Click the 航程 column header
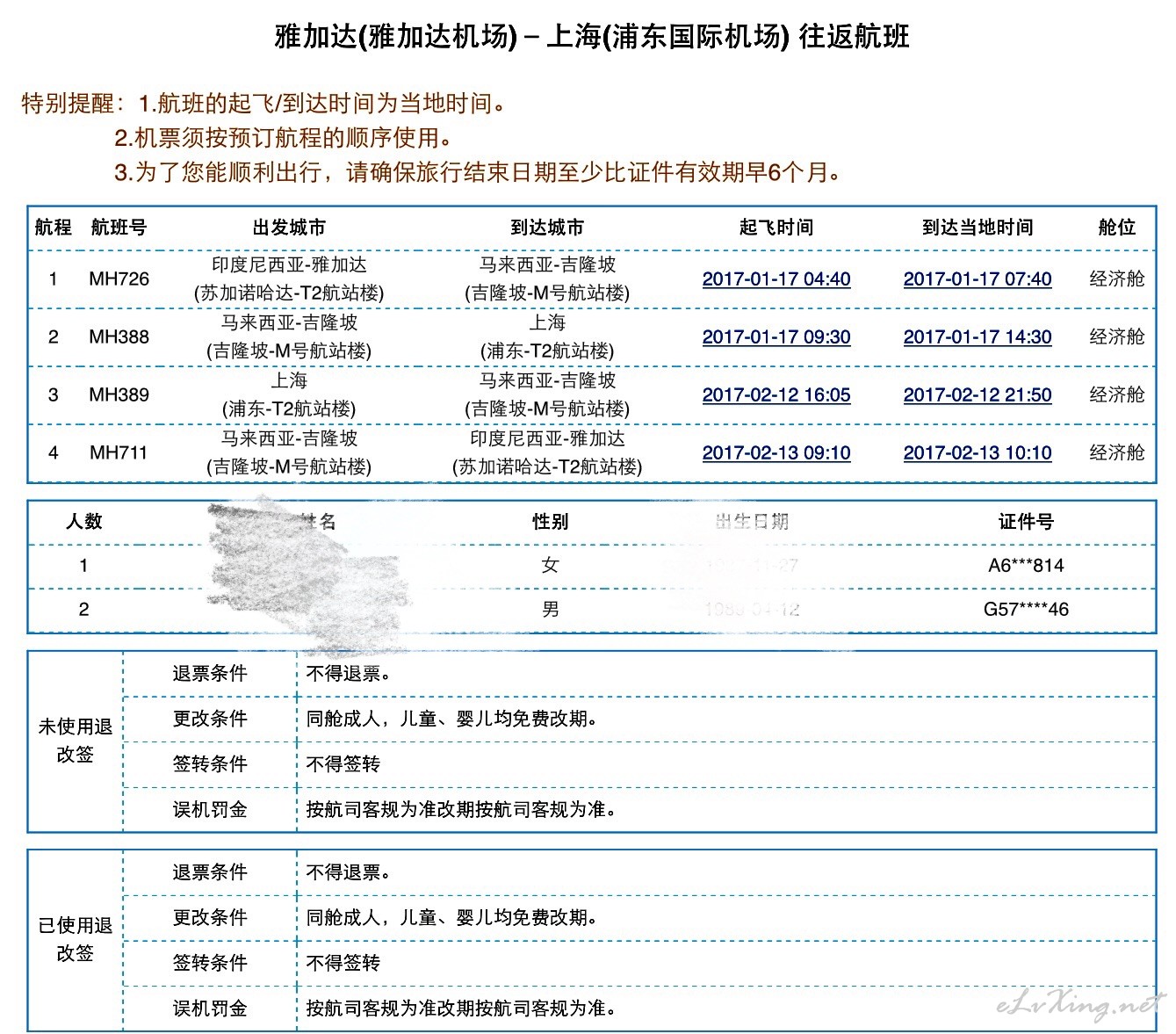The width and height of the screenshot is (1176, 1034). pyautogui.click(x=53, y=228)
